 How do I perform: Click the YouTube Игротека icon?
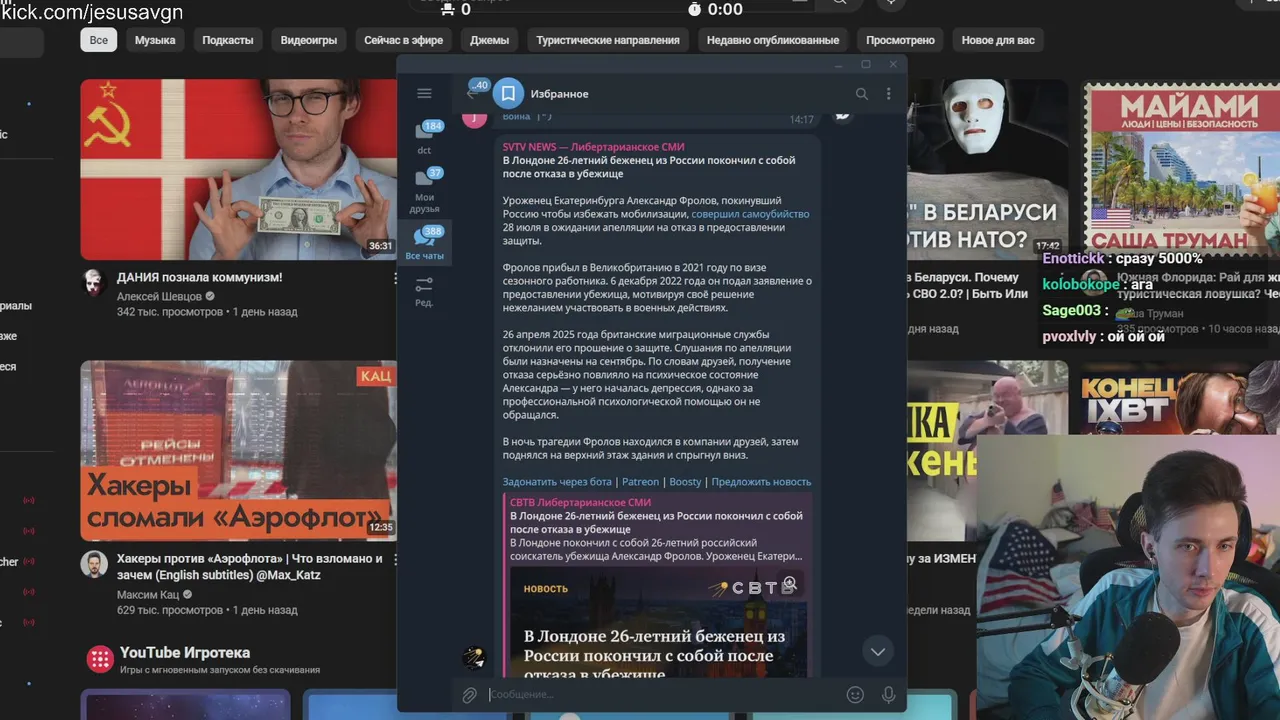99,659
